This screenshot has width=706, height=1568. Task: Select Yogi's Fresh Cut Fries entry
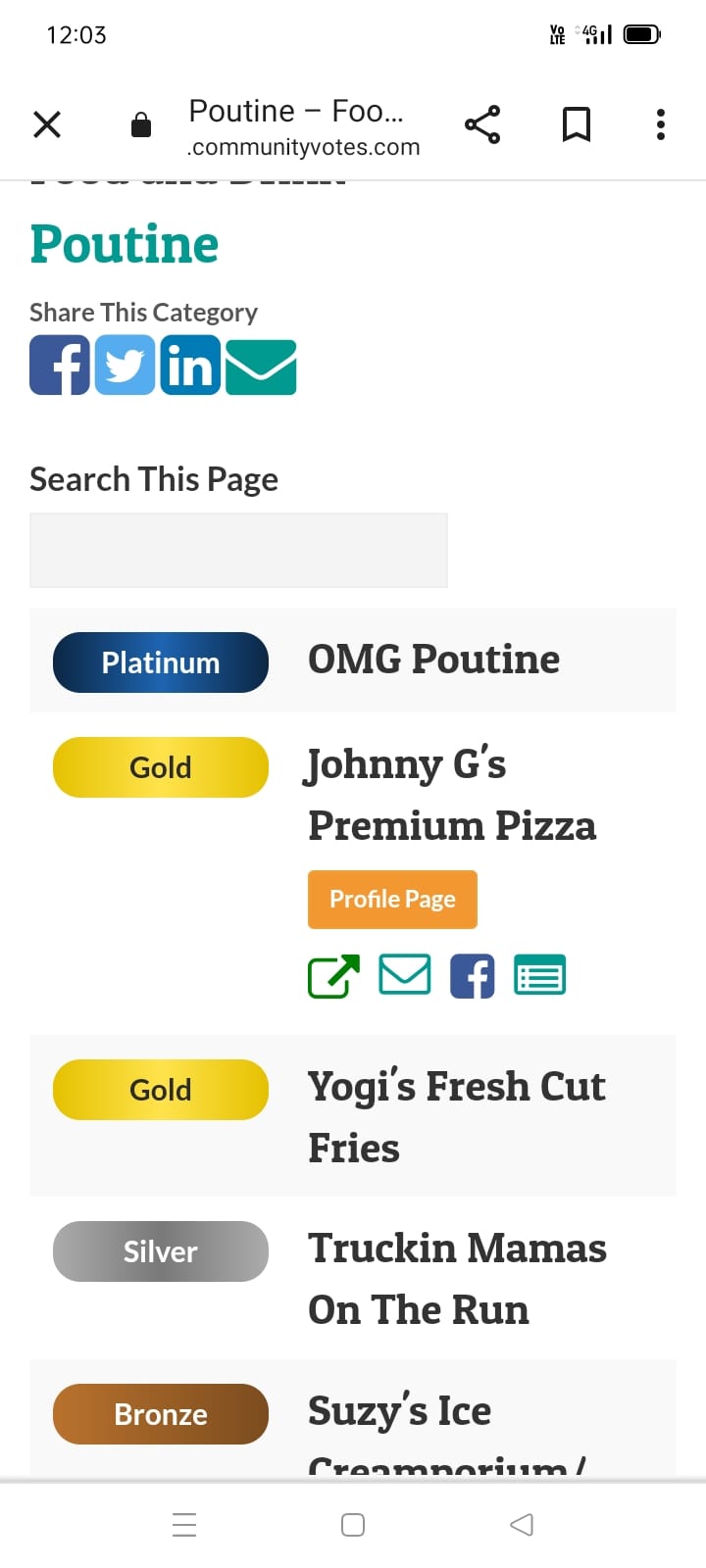(x=457, y=1117)
